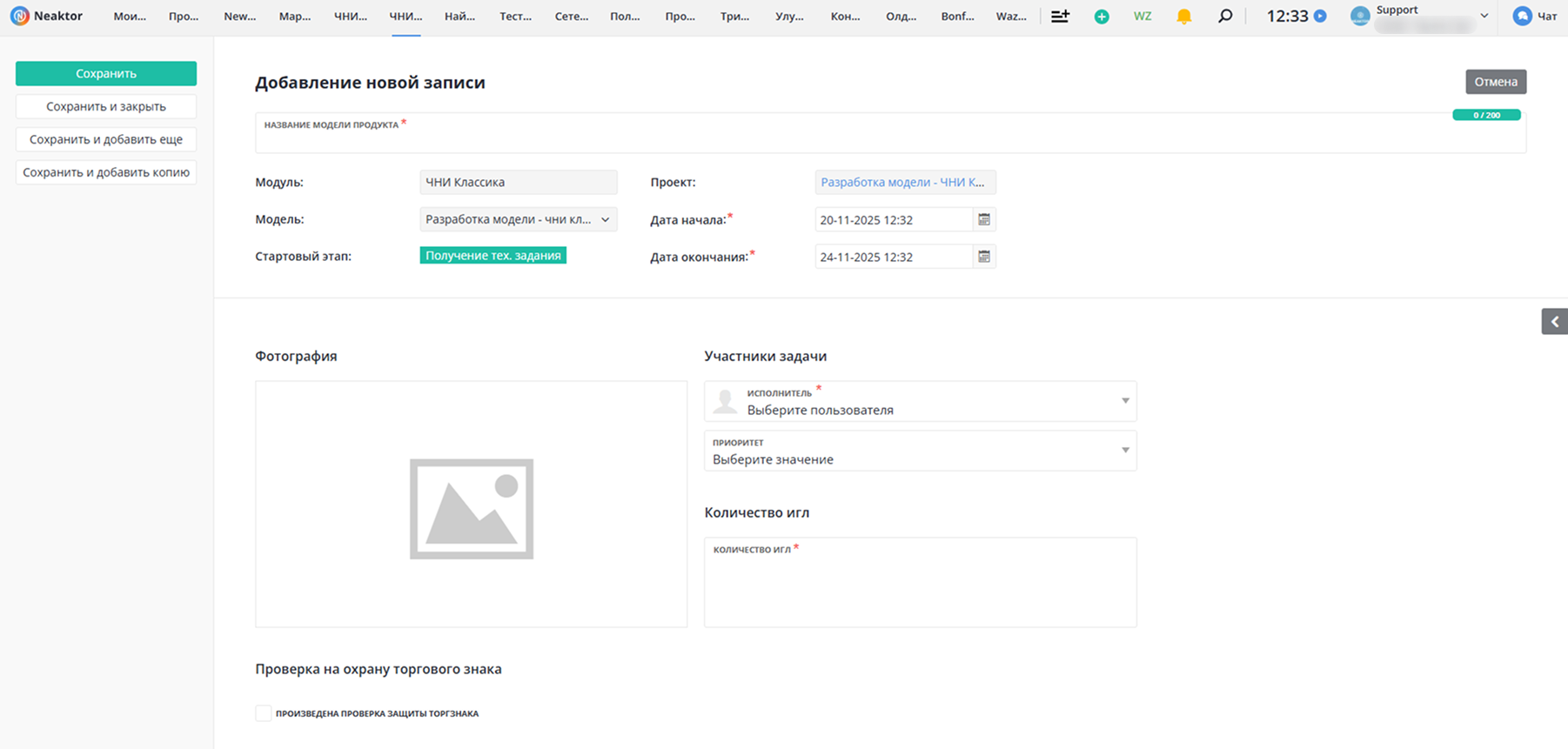Expand the right side panel arrow
Viewport: 1568px width, 749px height.
click(1554, 322)
